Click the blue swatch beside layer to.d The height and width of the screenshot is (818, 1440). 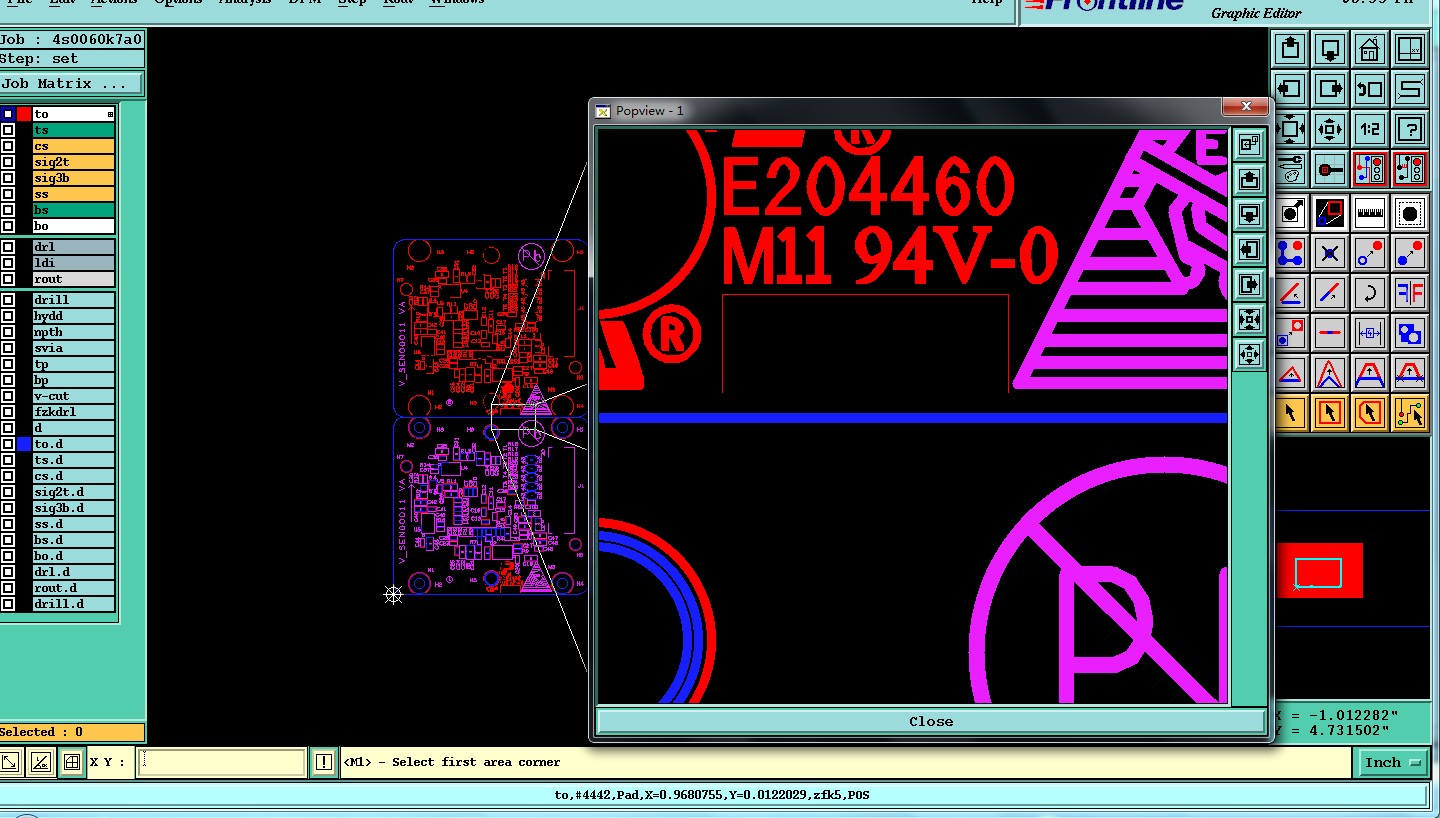pyautogui.click(x=24, y=444)
